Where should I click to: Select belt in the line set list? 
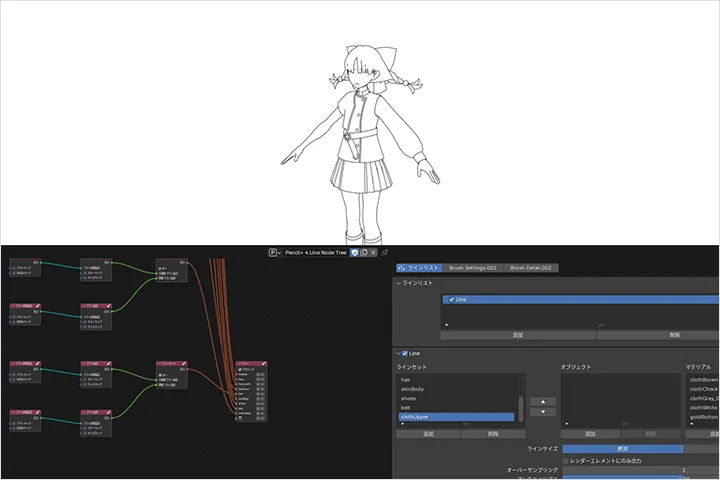coord(457,407)
